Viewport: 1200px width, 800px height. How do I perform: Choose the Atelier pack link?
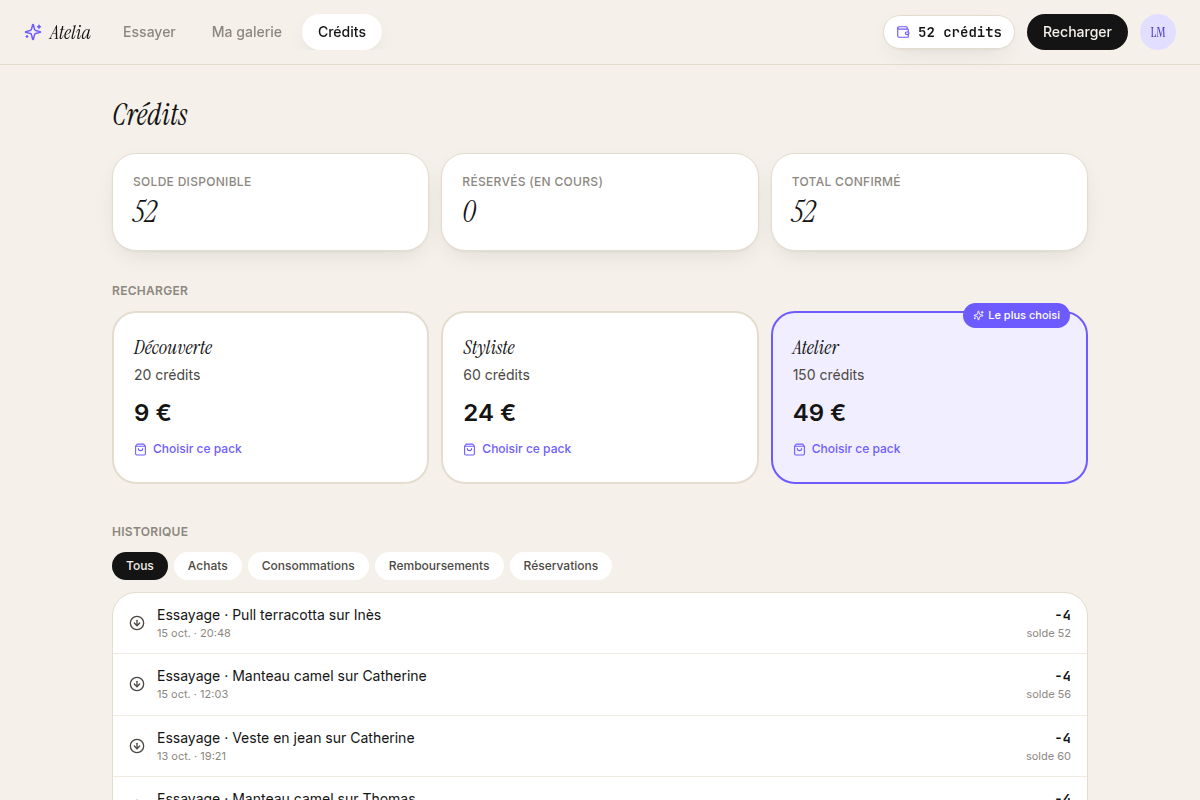tap(847, 449)
